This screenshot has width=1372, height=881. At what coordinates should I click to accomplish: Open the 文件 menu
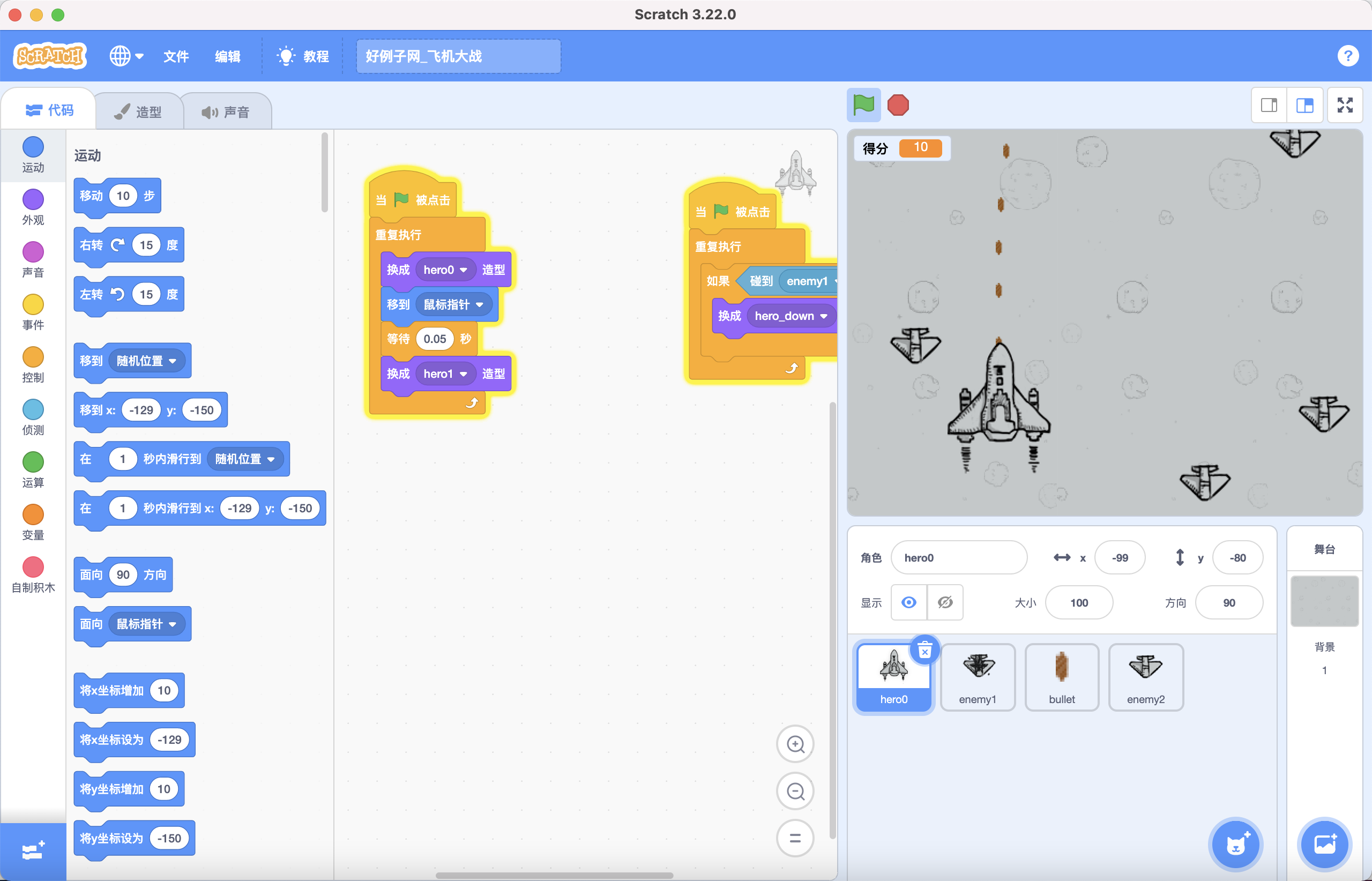[x=176, y=56]
